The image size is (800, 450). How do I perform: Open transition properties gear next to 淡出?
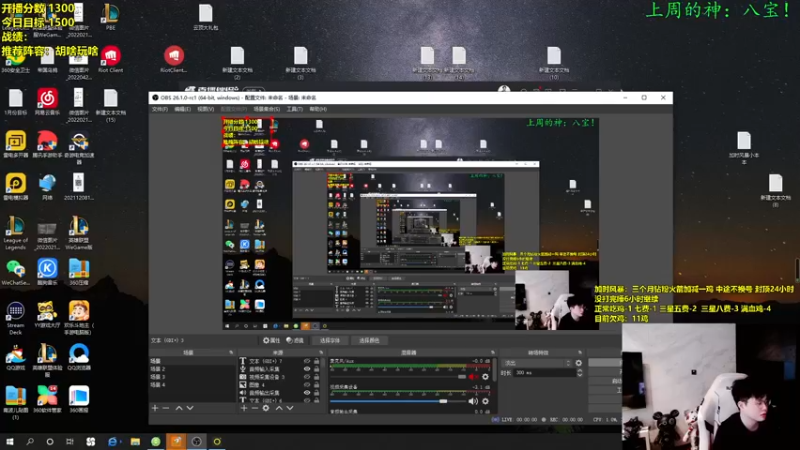click(x=579, y=363)
